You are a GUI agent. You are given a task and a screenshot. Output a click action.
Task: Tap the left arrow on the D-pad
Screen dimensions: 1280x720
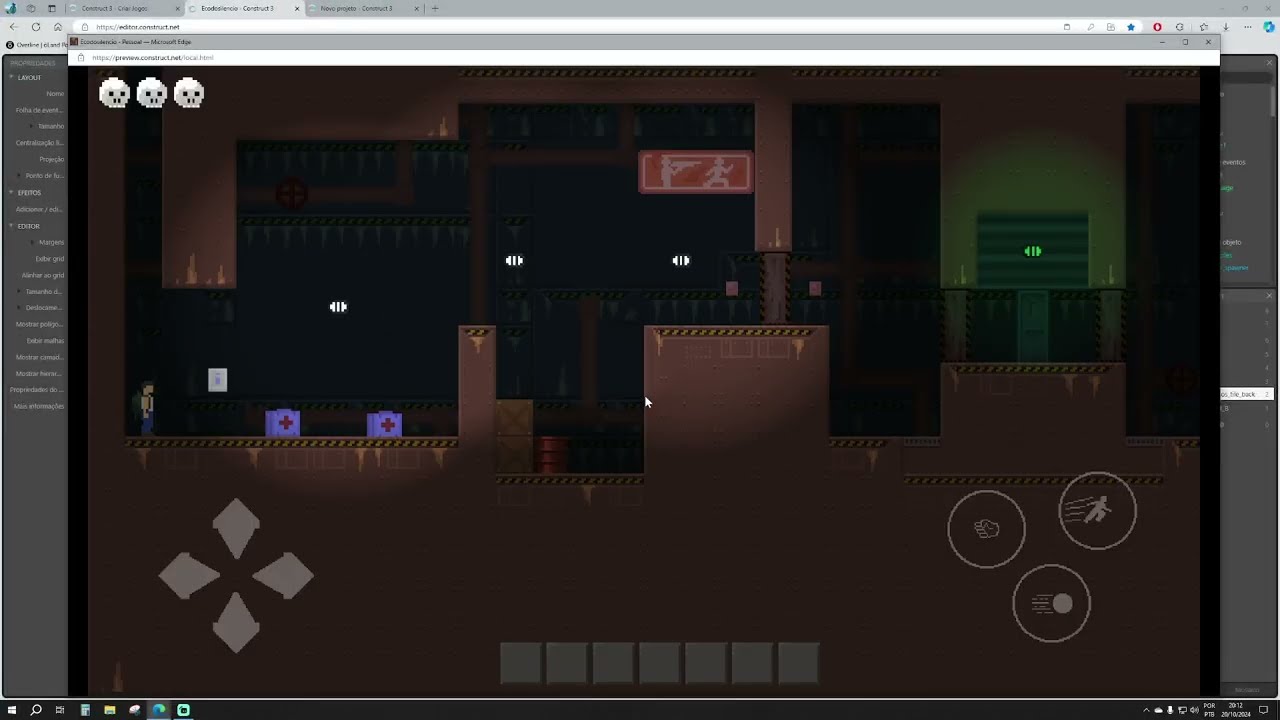(x=189, y=576)
